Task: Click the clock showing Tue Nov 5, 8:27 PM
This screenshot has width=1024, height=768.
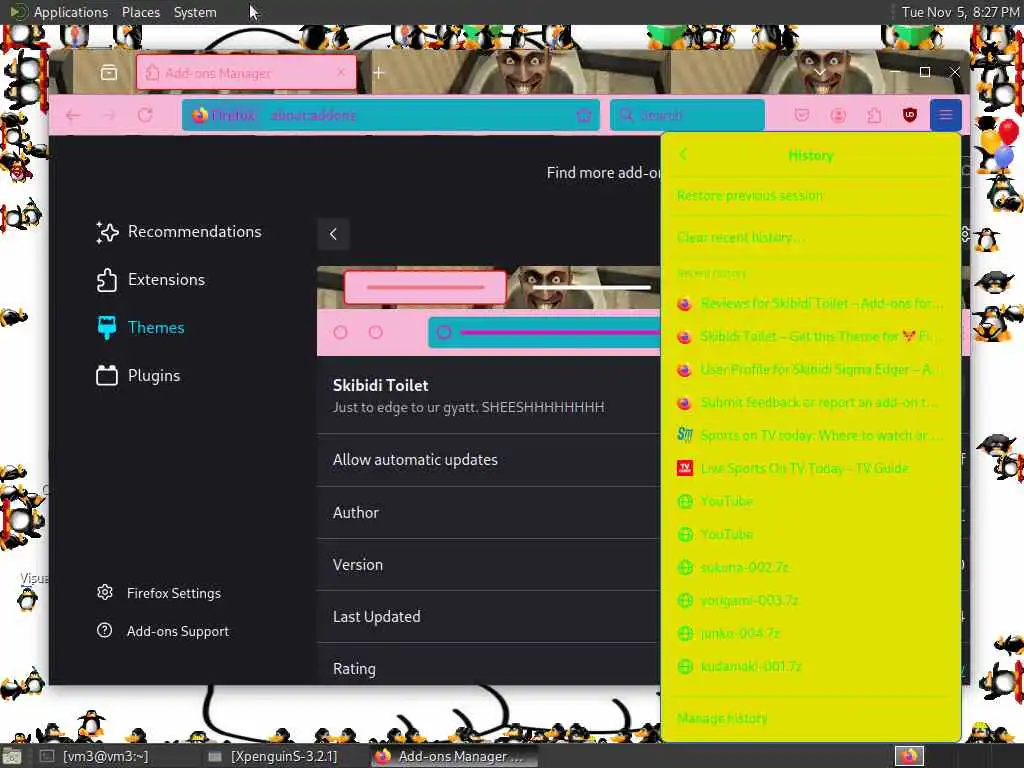Action: coord(959,12)
